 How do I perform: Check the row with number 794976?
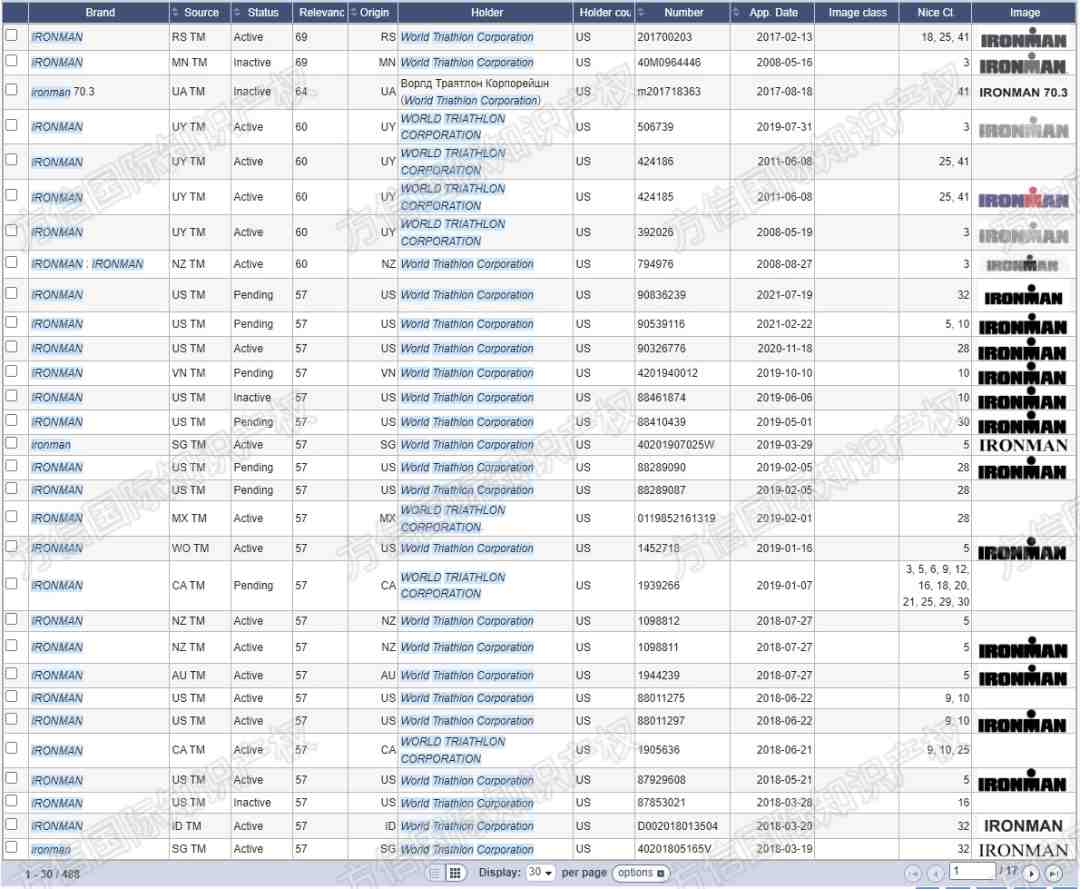pos(12,262)
